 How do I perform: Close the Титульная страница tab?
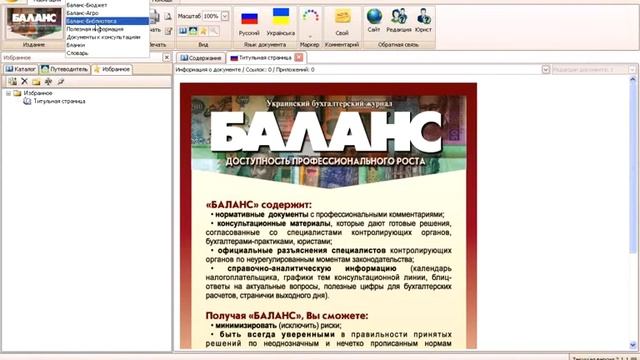tap(299, 58)
